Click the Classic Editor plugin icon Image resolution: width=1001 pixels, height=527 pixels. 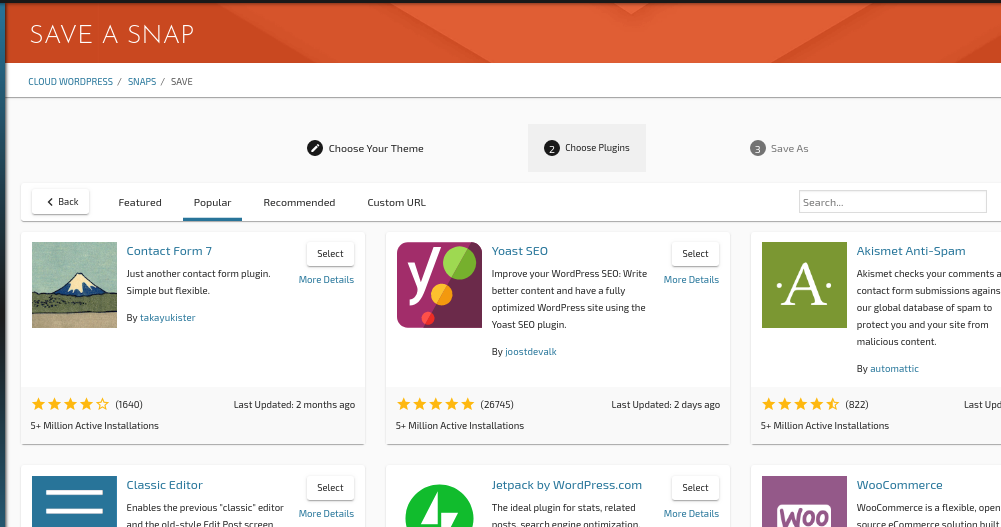tap(74, 501)
